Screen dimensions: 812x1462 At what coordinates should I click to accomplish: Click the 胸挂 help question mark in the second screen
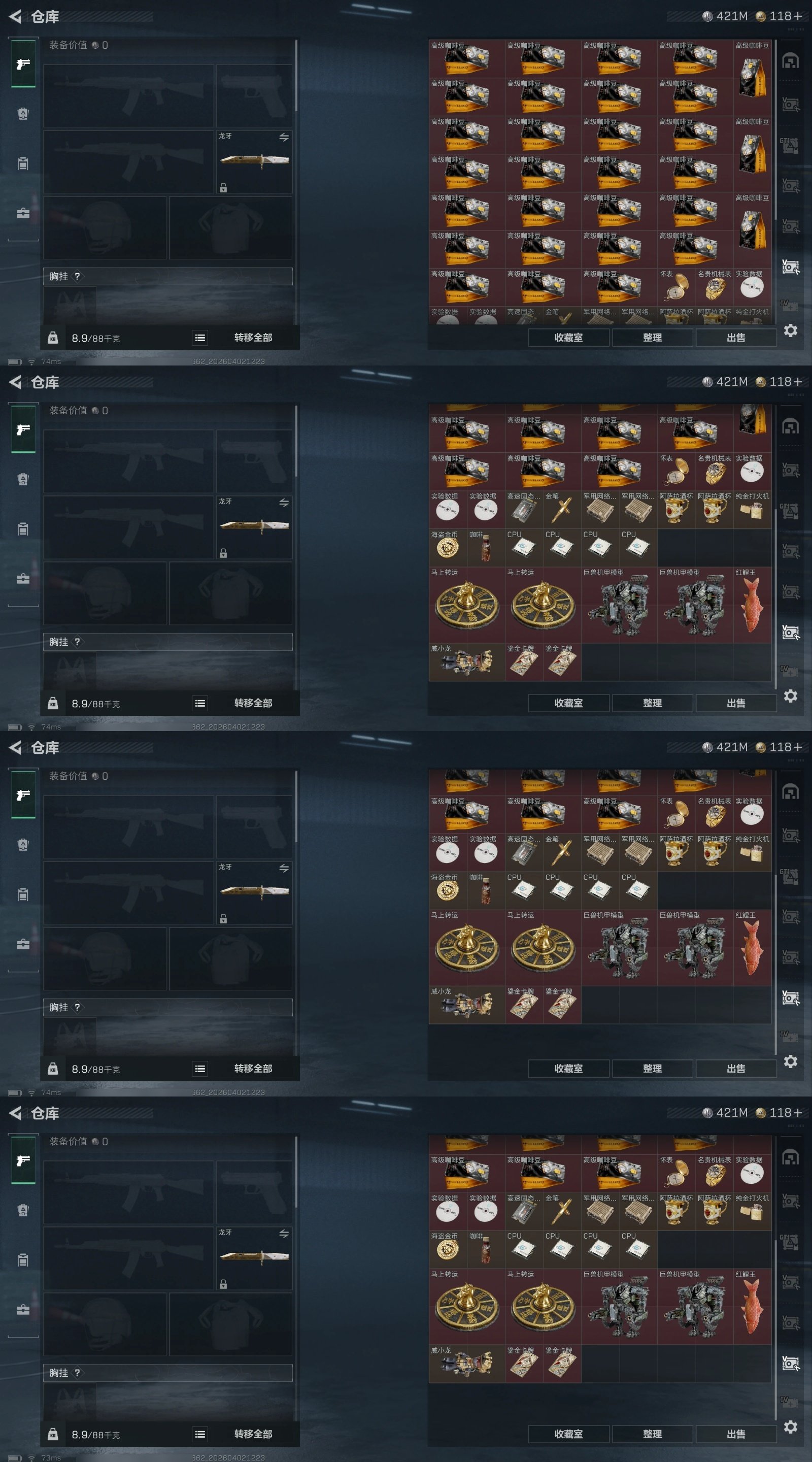pos(77,642)
